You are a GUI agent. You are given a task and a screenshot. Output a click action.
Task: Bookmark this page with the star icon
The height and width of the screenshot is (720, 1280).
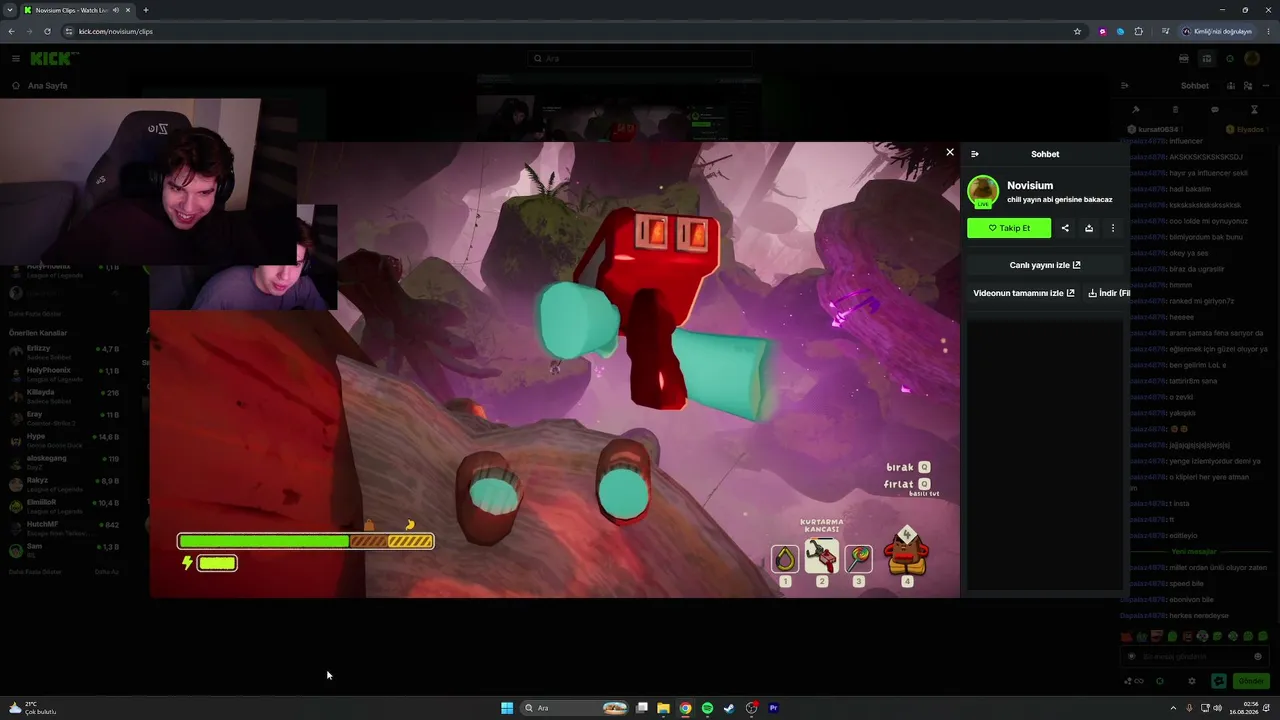pyautogui.click(x=1077, y=31)
